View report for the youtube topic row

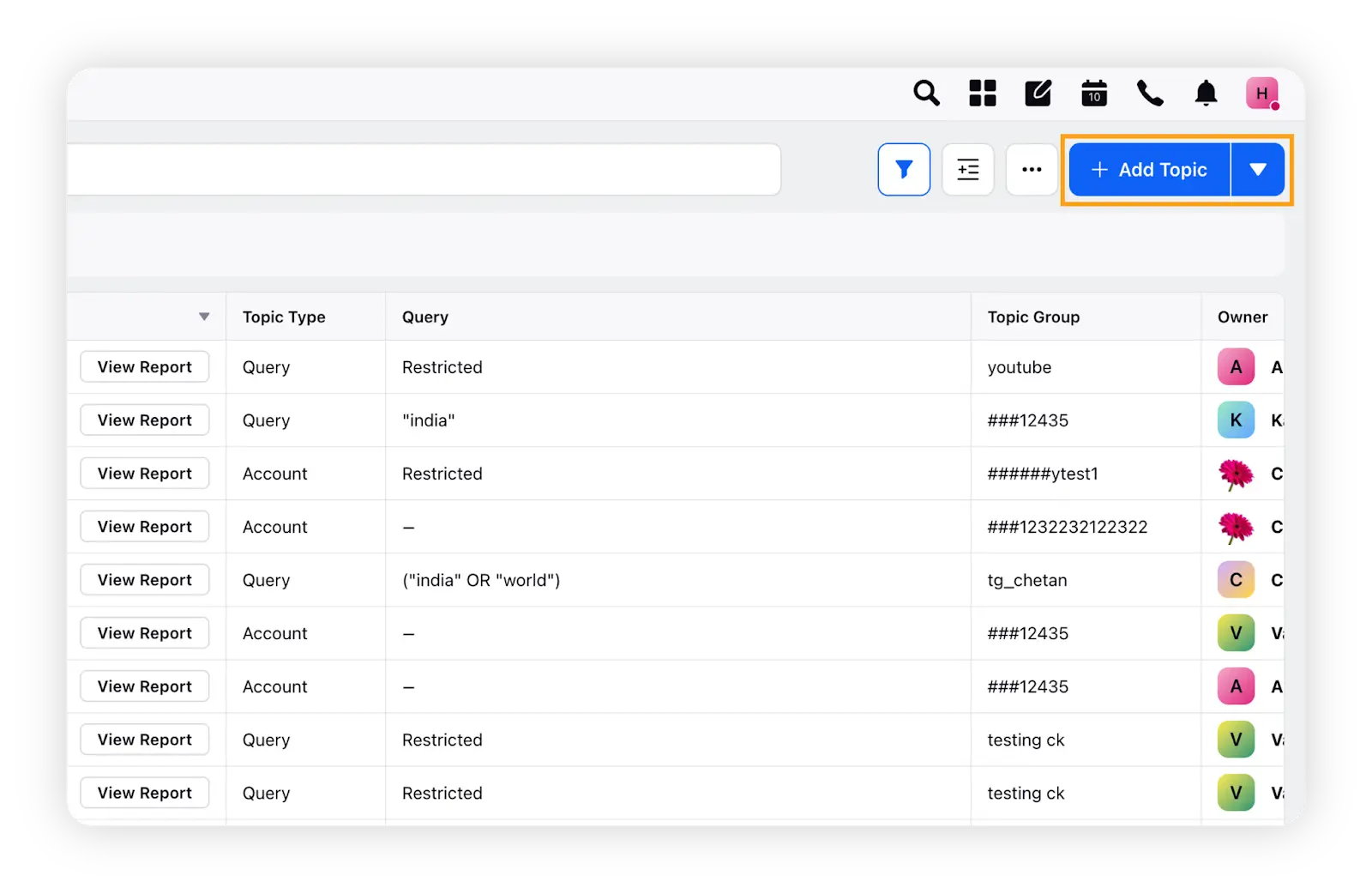coord(144,366)
